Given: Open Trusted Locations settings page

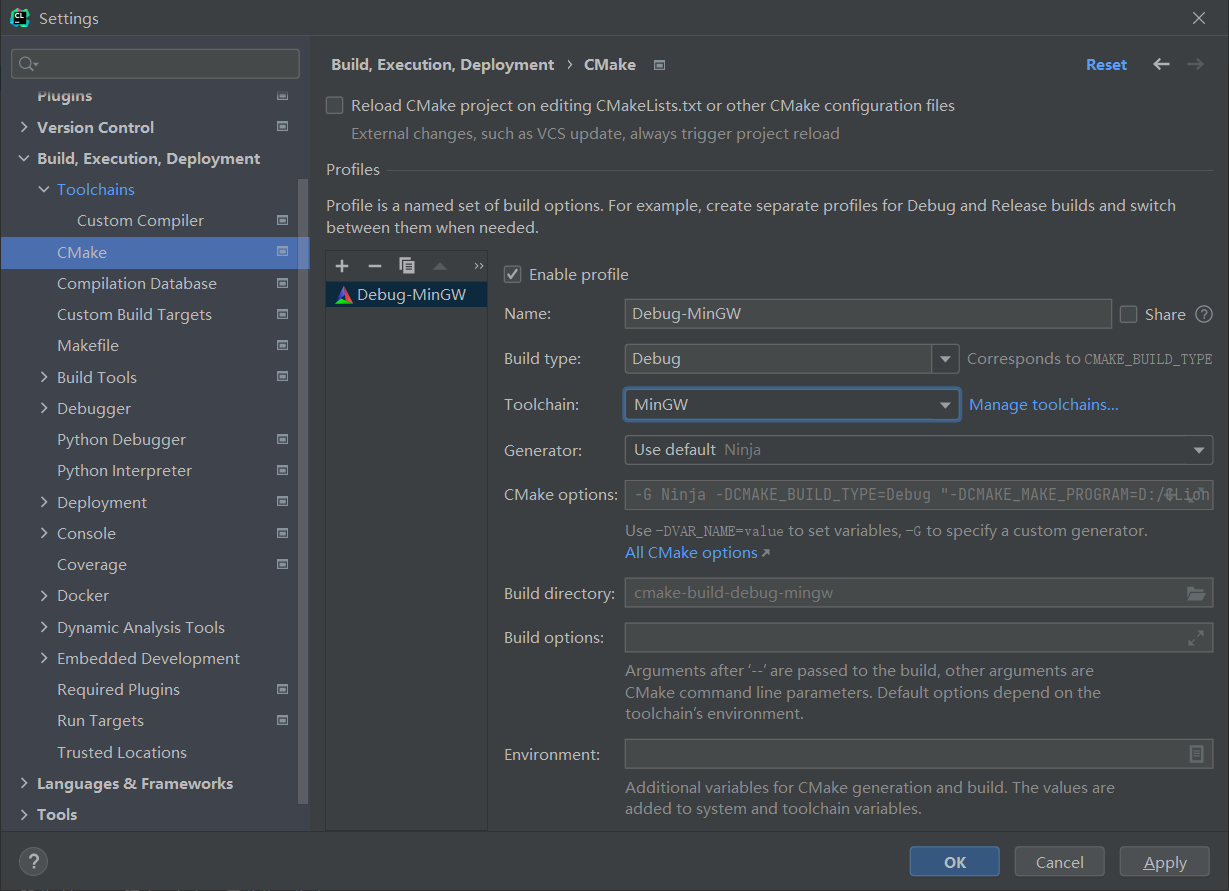Looking at the screenshot, I should (122, 752).
